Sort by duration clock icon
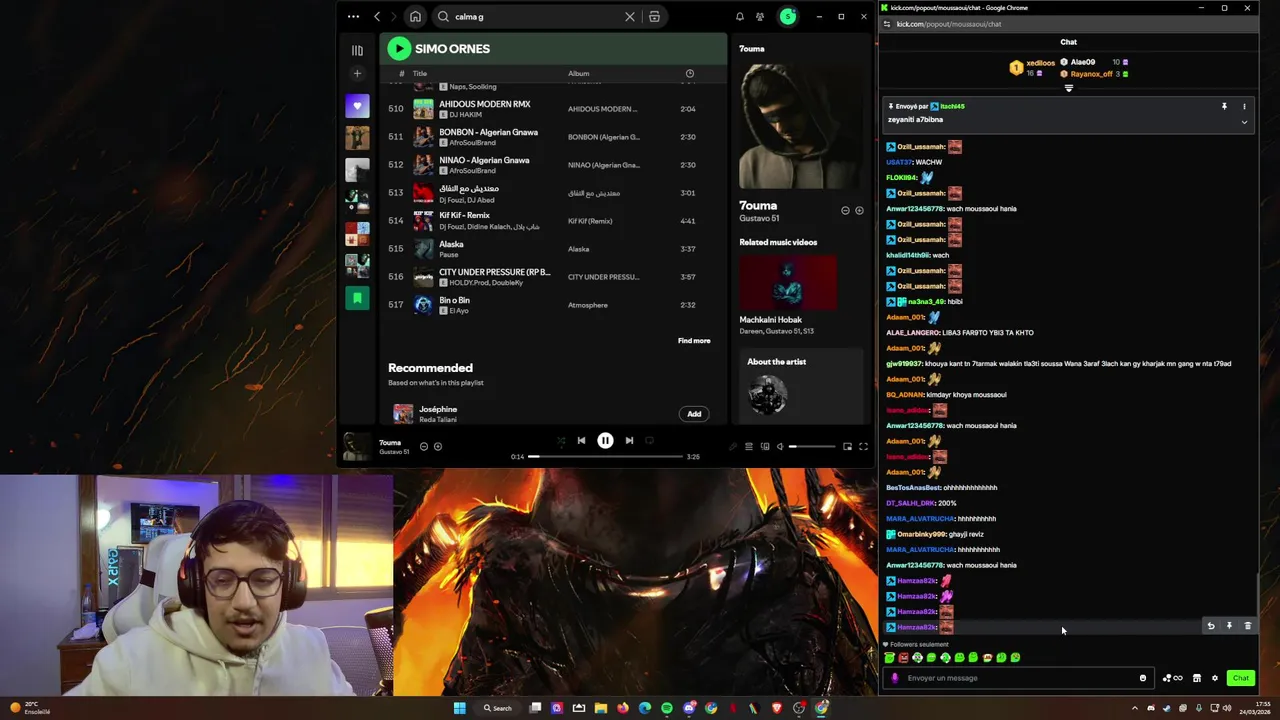 pyautogui.click(x=689, y=73)
